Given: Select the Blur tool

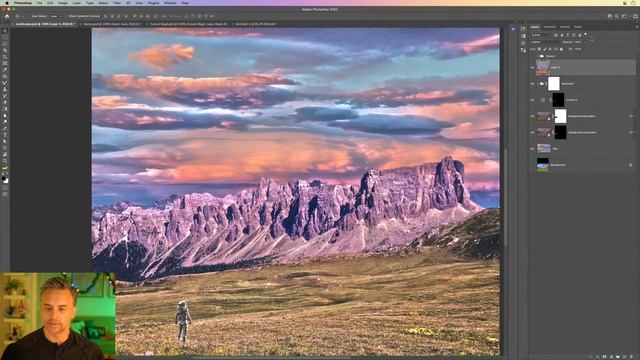Looking at the screenshot, I should [5, 116].
